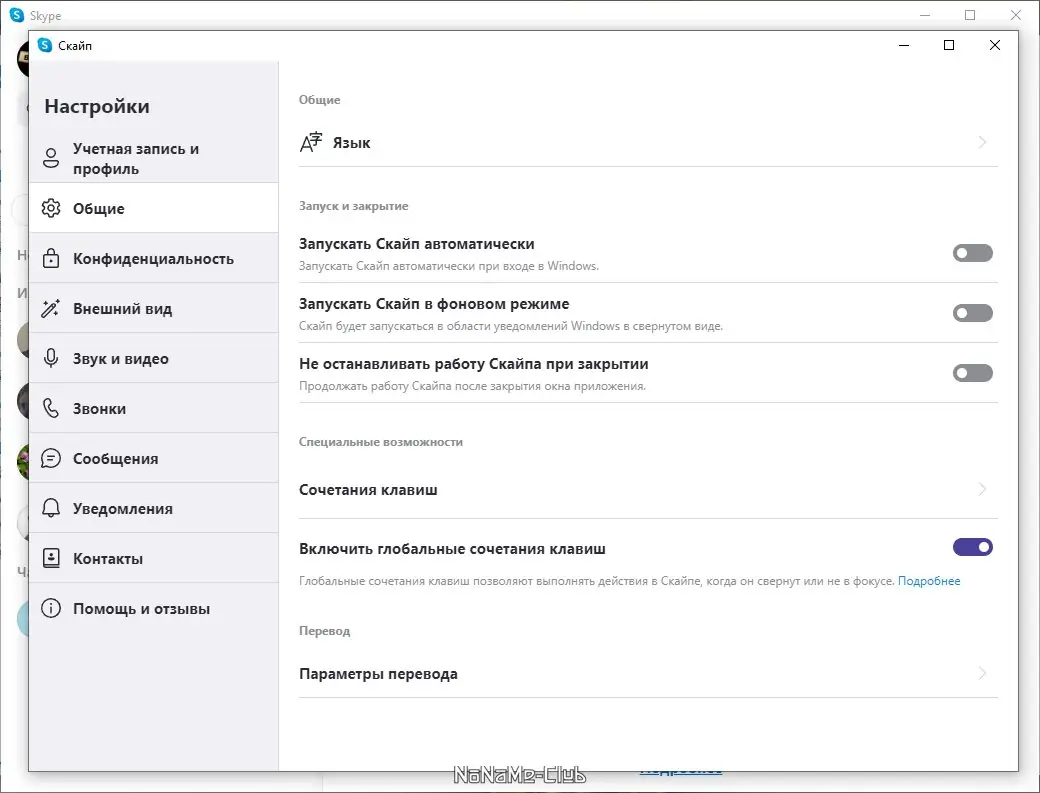This screenshot has height=793, width=1040.
Task: Click the Параметры перевода row label
Action: (x=378, y=674)
